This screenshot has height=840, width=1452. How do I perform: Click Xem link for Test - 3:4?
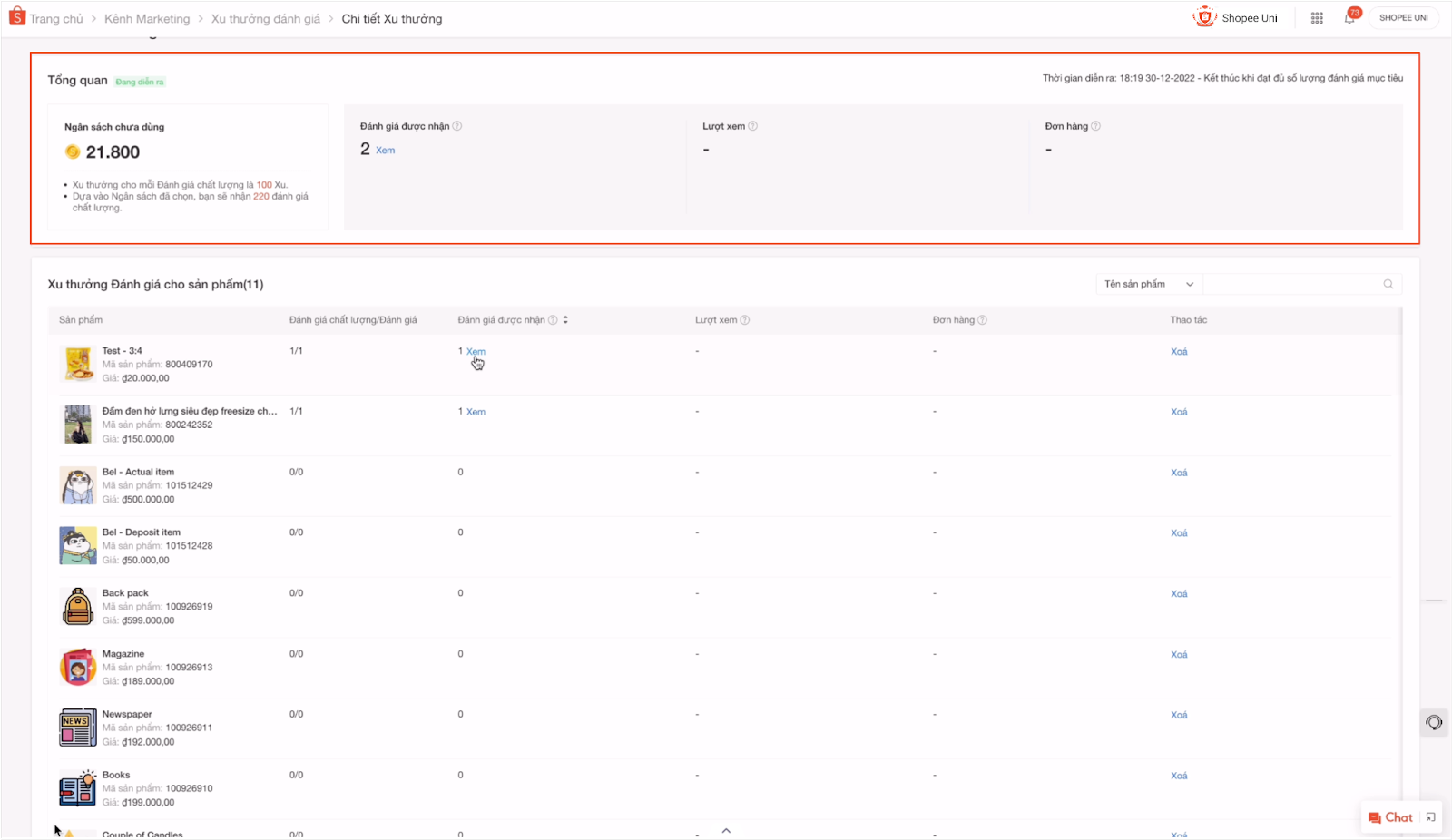tap(476, 351)
